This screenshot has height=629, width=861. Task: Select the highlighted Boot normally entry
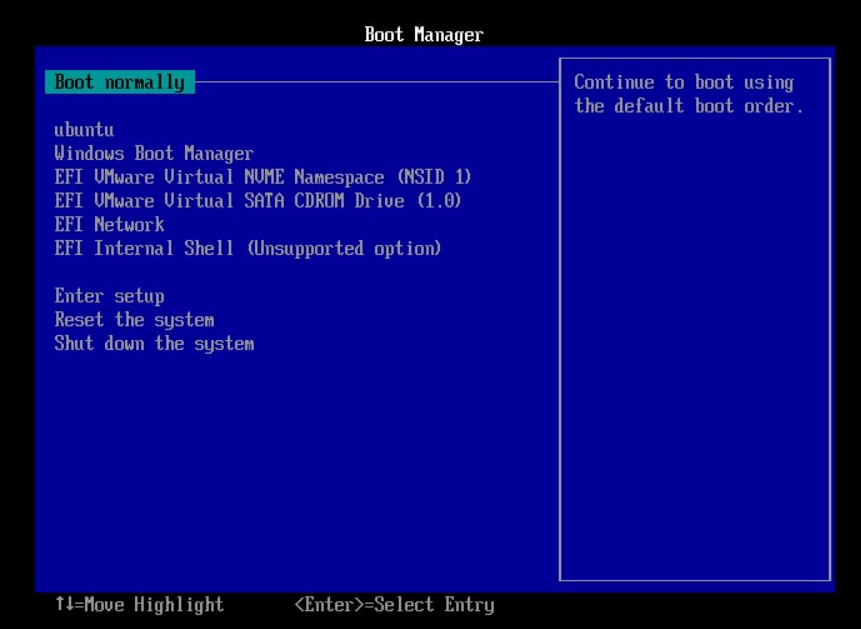tap(120, 82)
